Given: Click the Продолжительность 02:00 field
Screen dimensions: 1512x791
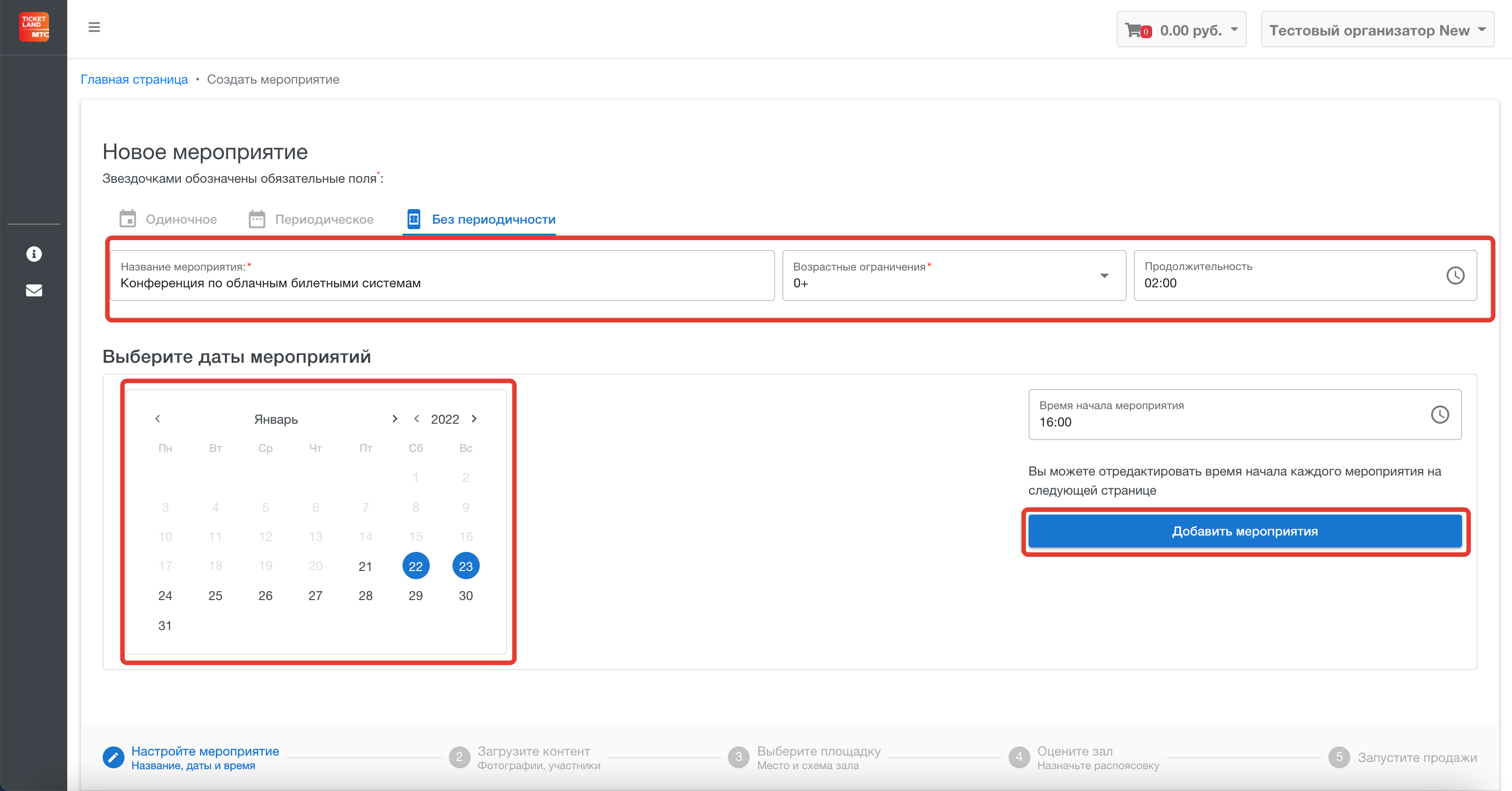Looking at the screenshot, I should (1305, 275).
